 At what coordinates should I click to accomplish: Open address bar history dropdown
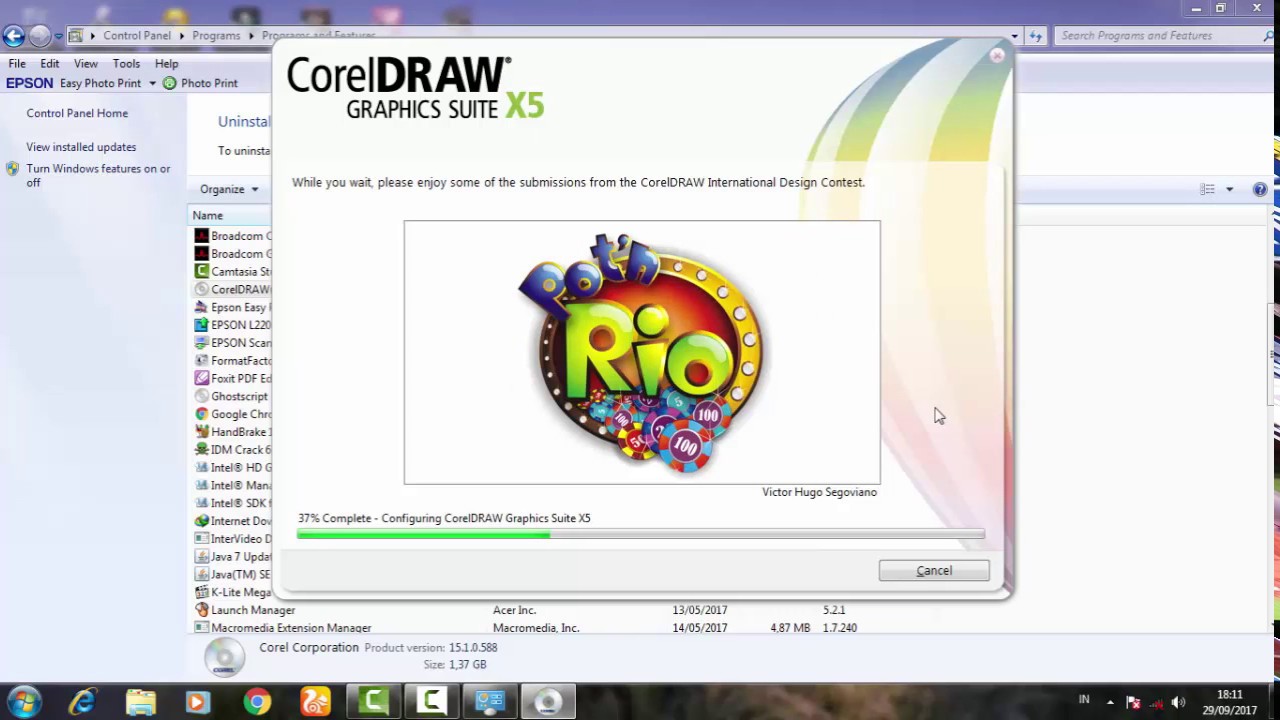(1014, 36)
